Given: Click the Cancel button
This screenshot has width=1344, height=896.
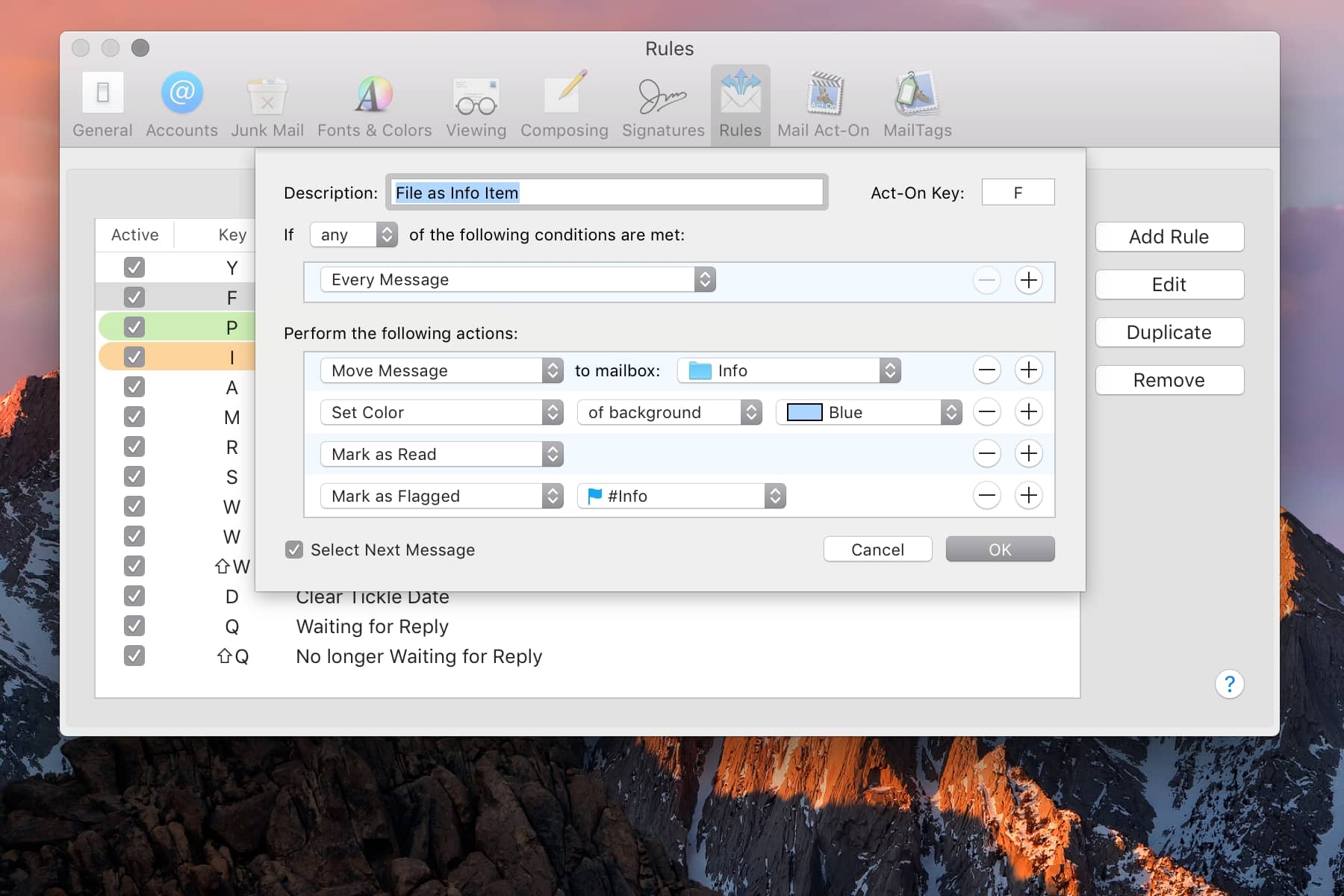Looking at the screenshot, I should [877, 550].
